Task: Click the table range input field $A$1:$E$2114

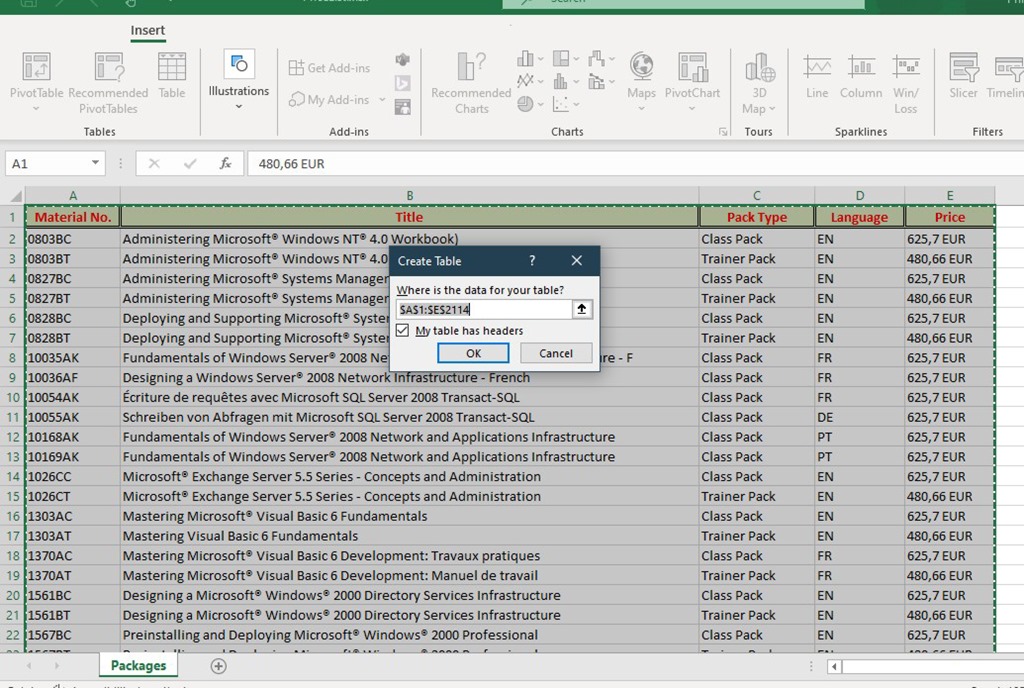Action: pos(484,309)
